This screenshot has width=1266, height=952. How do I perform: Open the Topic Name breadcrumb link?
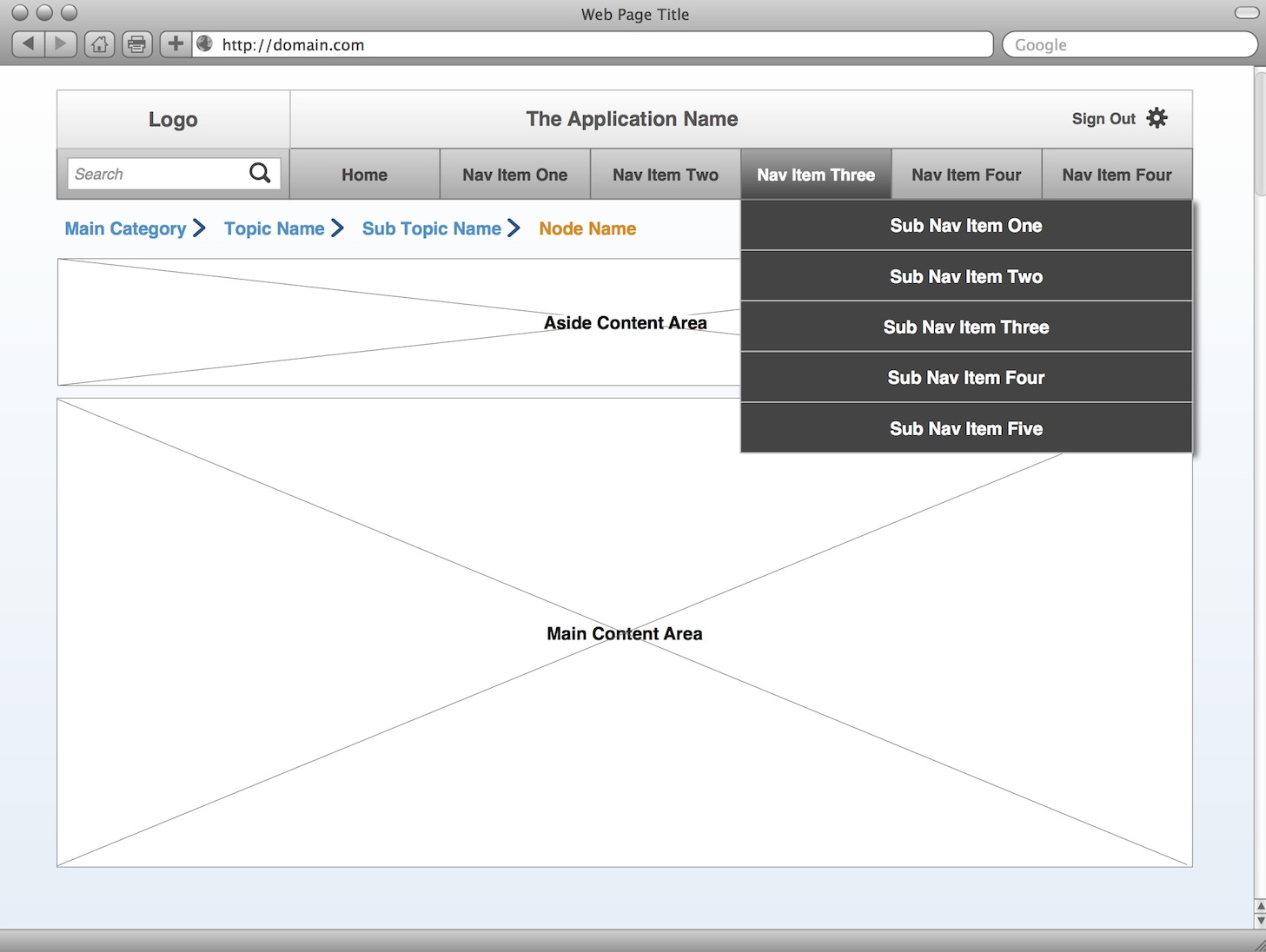coord(274,228)
